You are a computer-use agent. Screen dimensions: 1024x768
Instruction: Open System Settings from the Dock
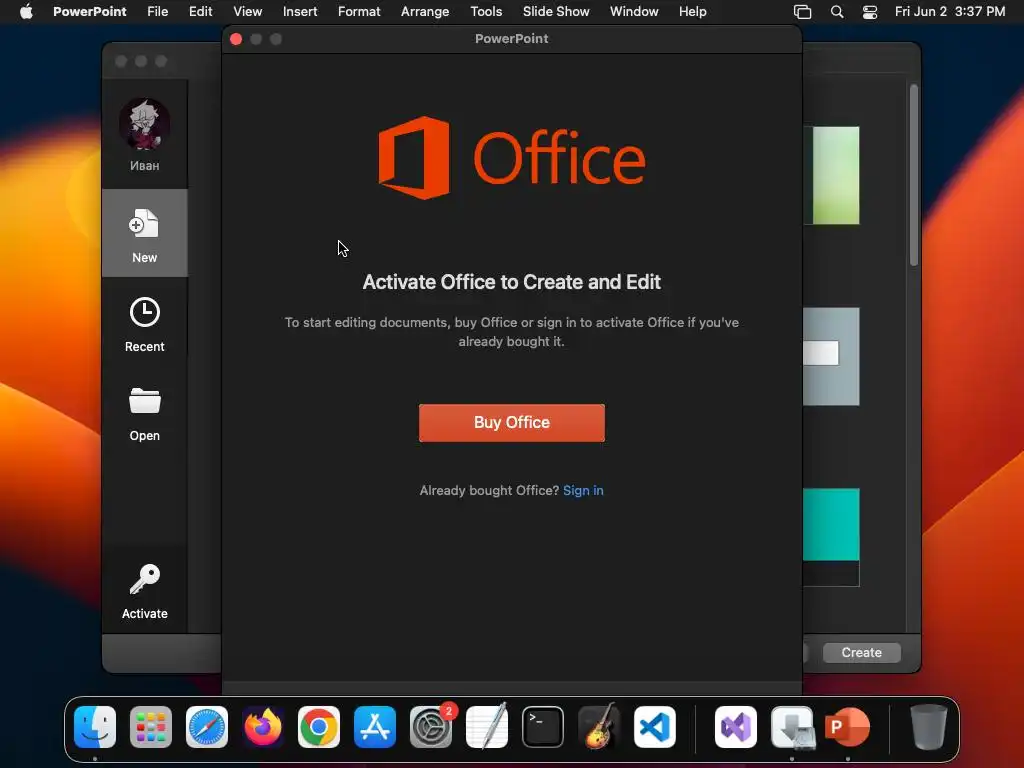coord(431,727)
